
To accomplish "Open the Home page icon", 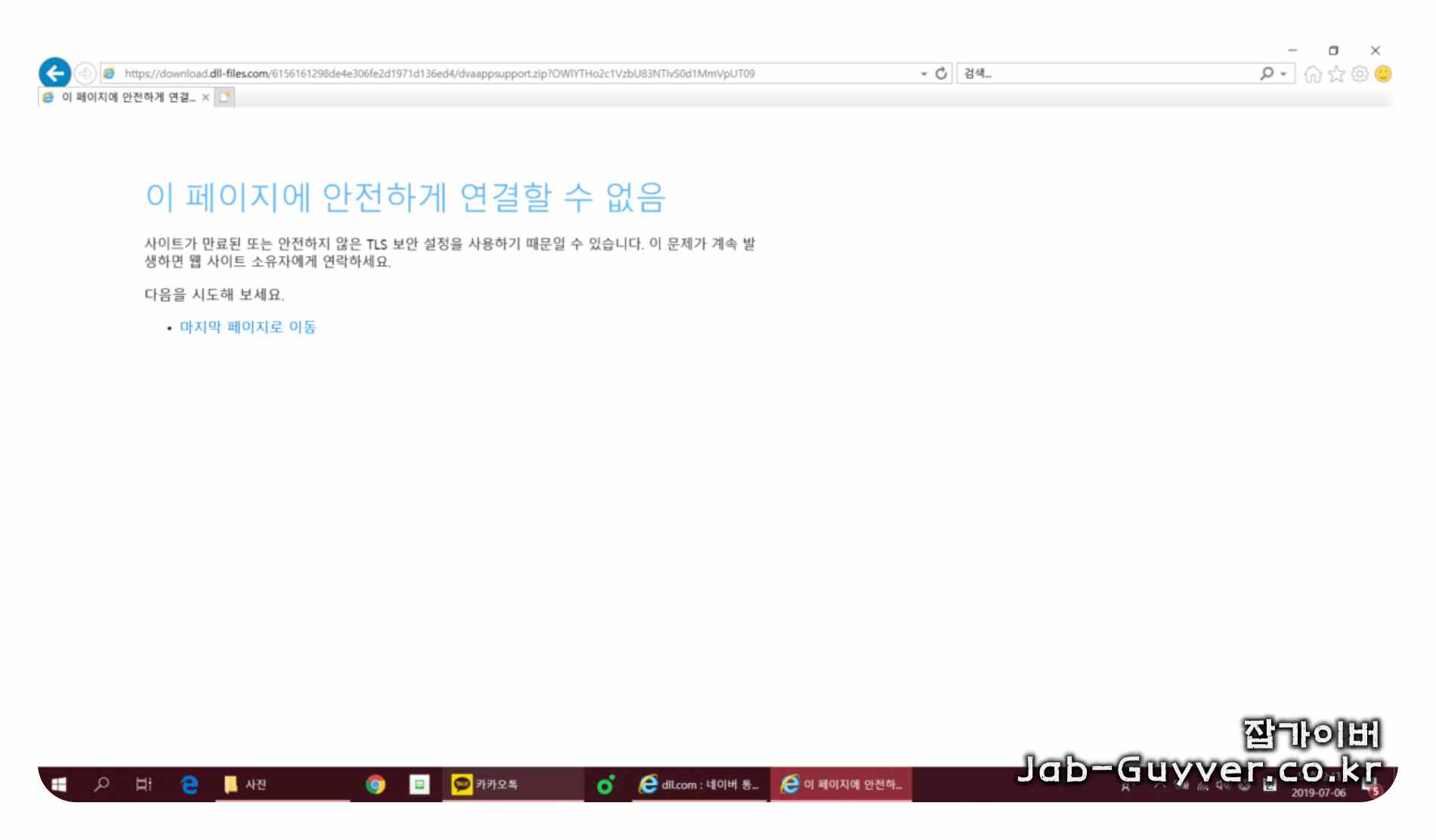I will (1312, 73).
